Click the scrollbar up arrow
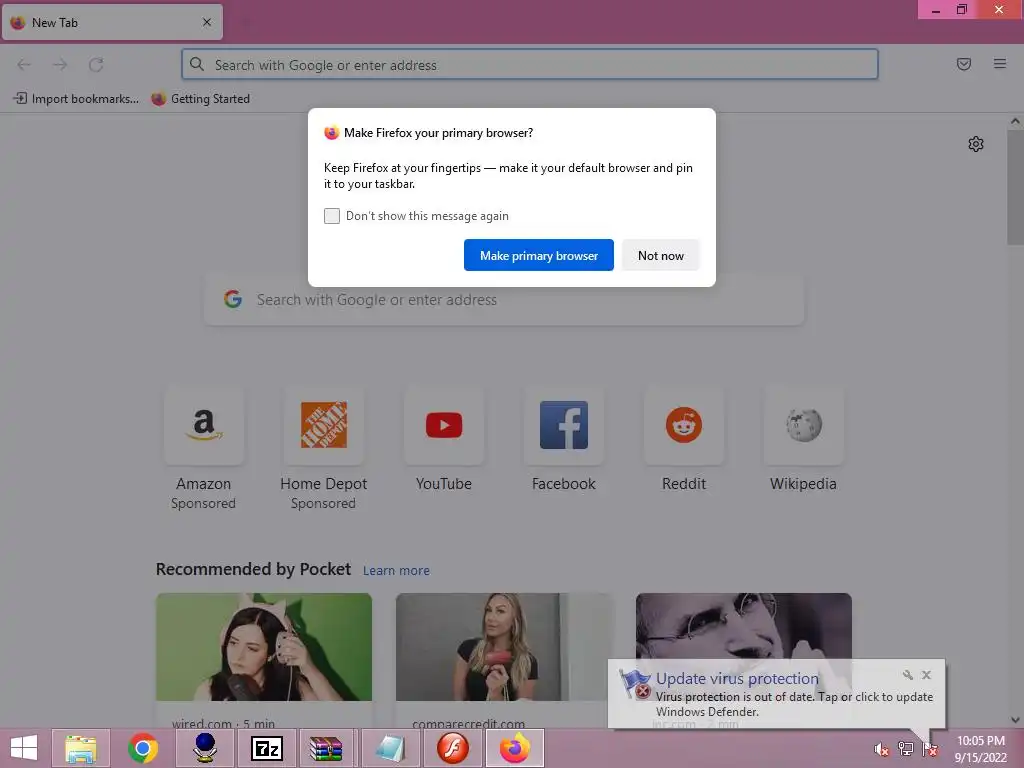Viewport: 1024px width, 768px height. [1015, 121]
